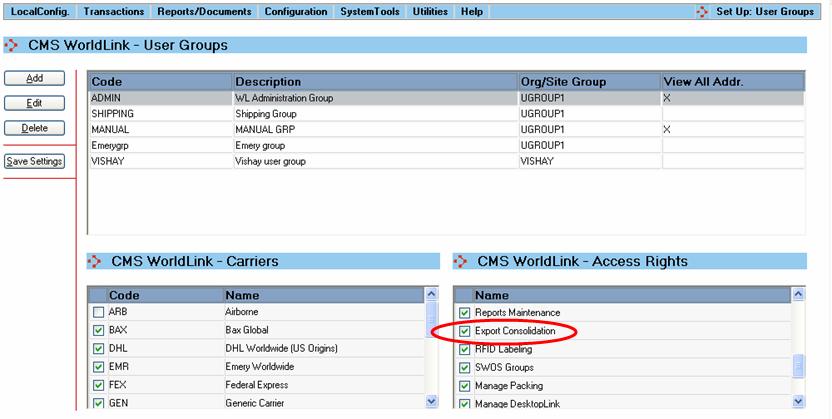
Task: Open the Transactions menu
Action: tap(114, 12)
